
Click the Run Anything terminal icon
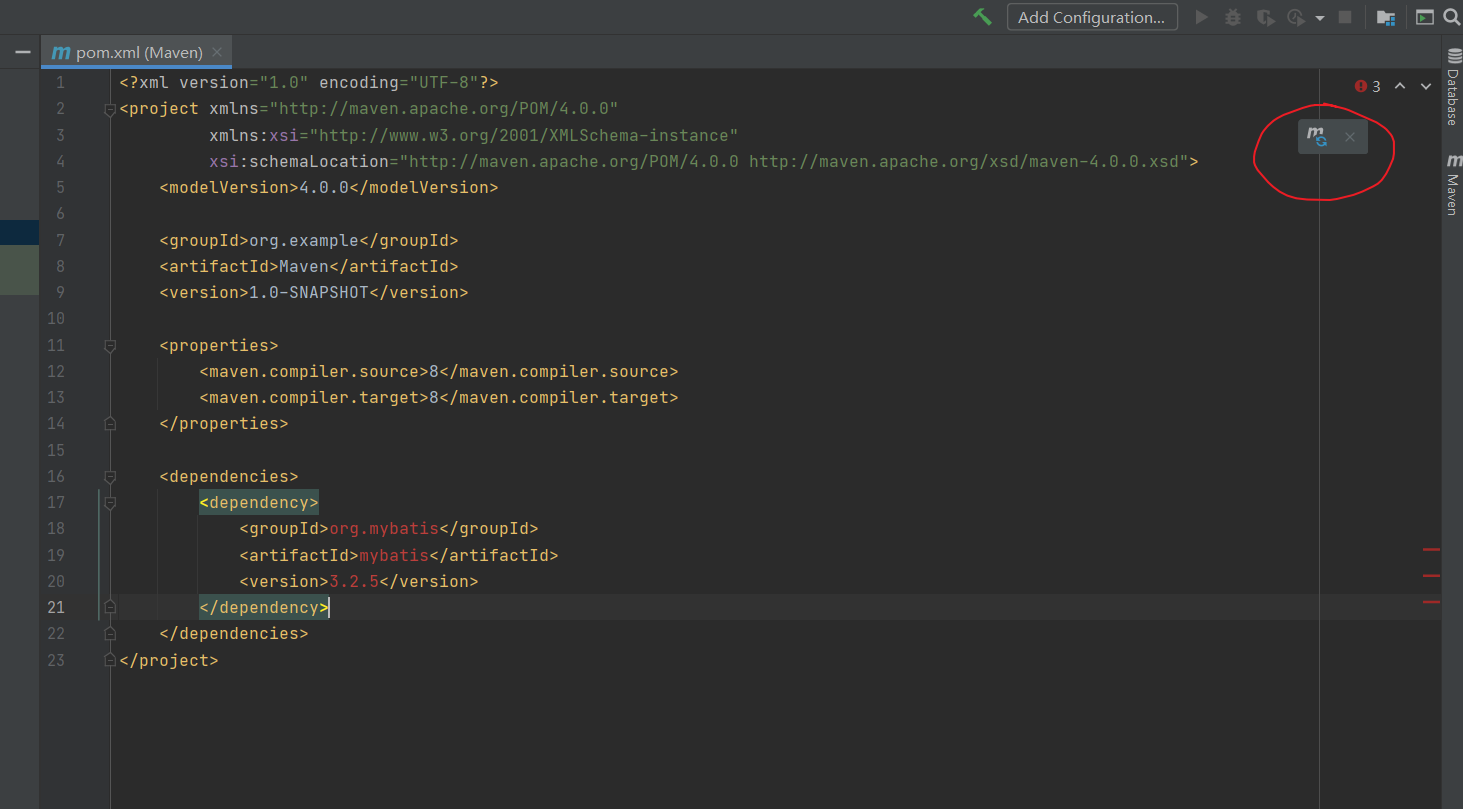tap(1425, 17)
